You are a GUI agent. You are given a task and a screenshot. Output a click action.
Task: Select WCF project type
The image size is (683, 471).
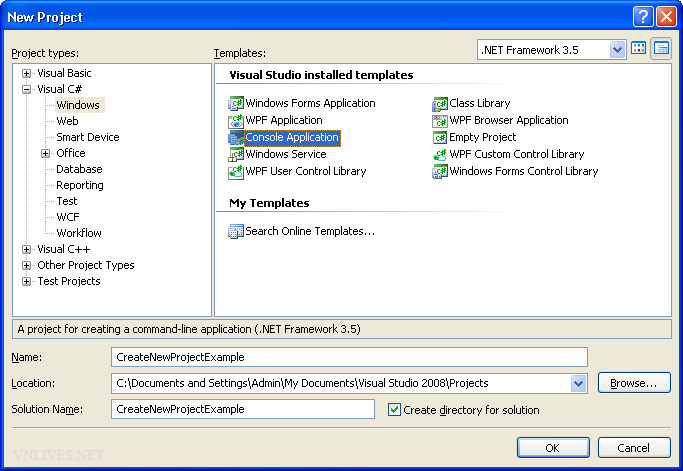[x=68, y=217]
